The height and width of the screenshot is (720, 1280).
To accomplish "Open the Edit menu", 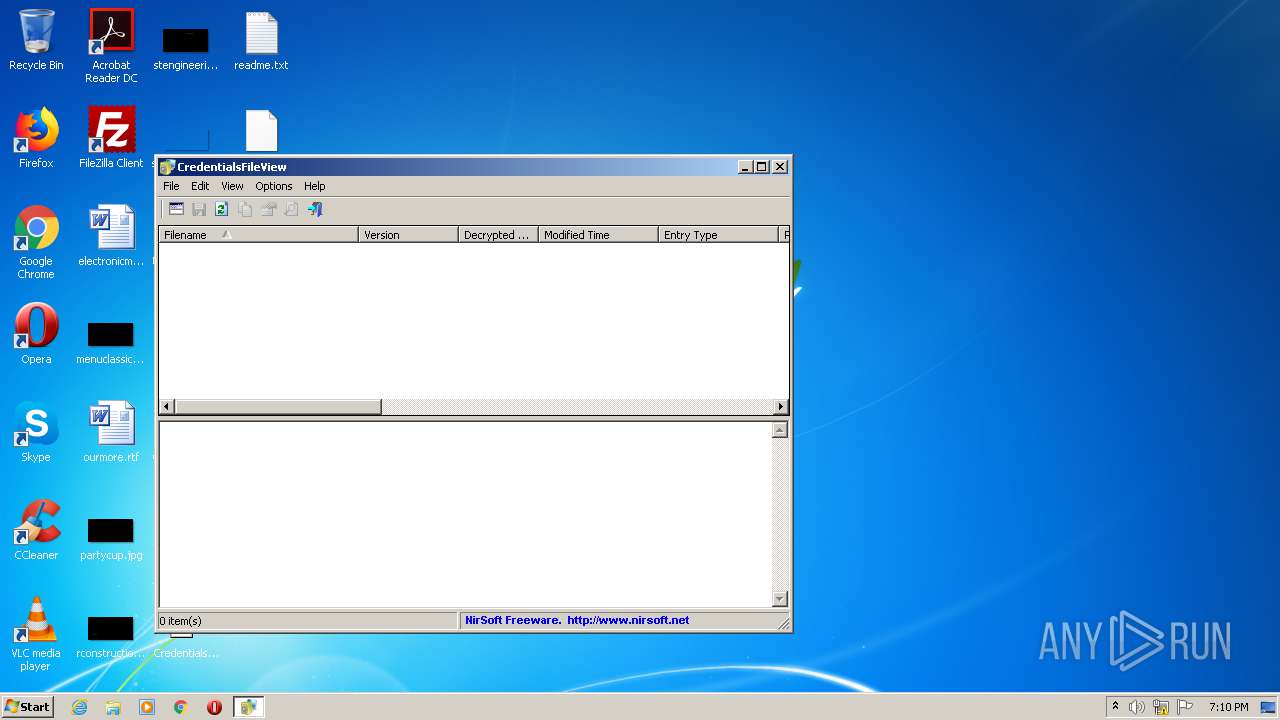I will click(200, 186).
